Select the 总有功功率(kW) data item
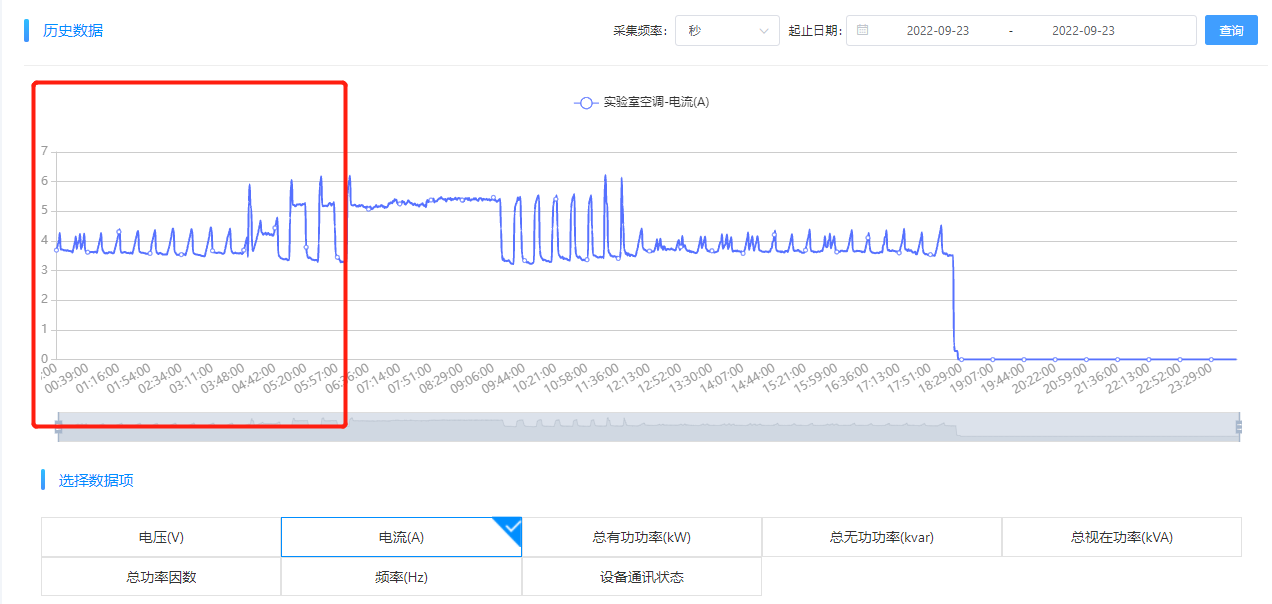 [641, 537]
